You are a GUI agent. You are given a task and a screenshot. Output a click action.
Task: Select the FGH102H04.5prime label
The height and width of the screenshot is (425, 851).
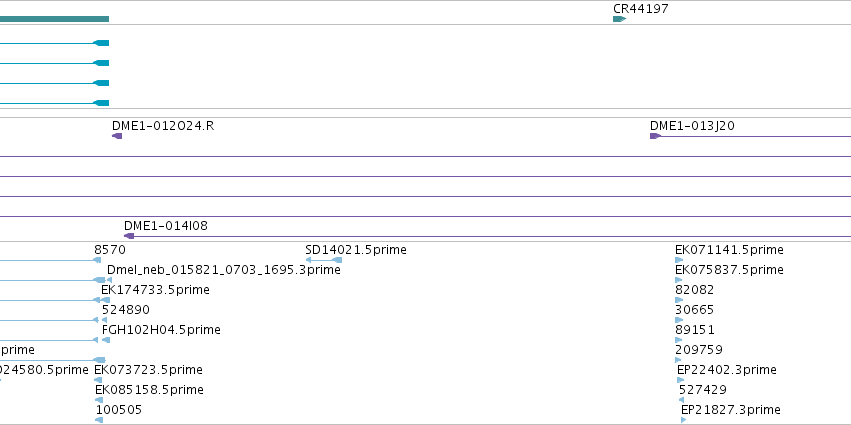161,330
